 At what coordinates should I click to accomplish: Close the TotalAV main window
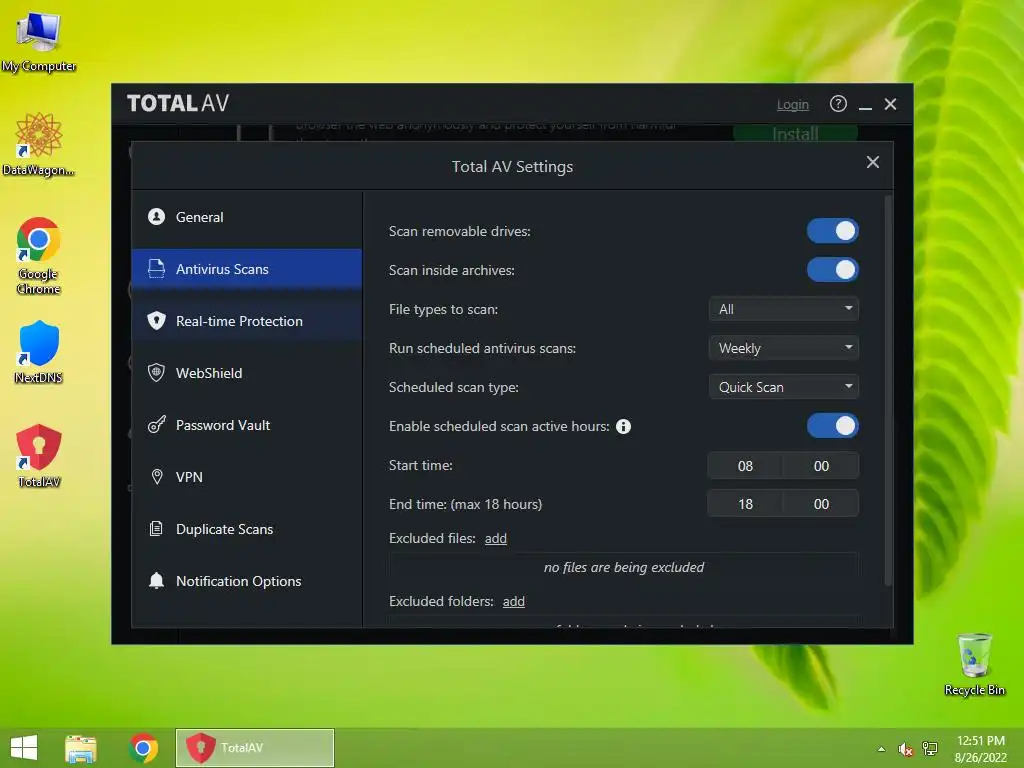[x=890, y=104]
